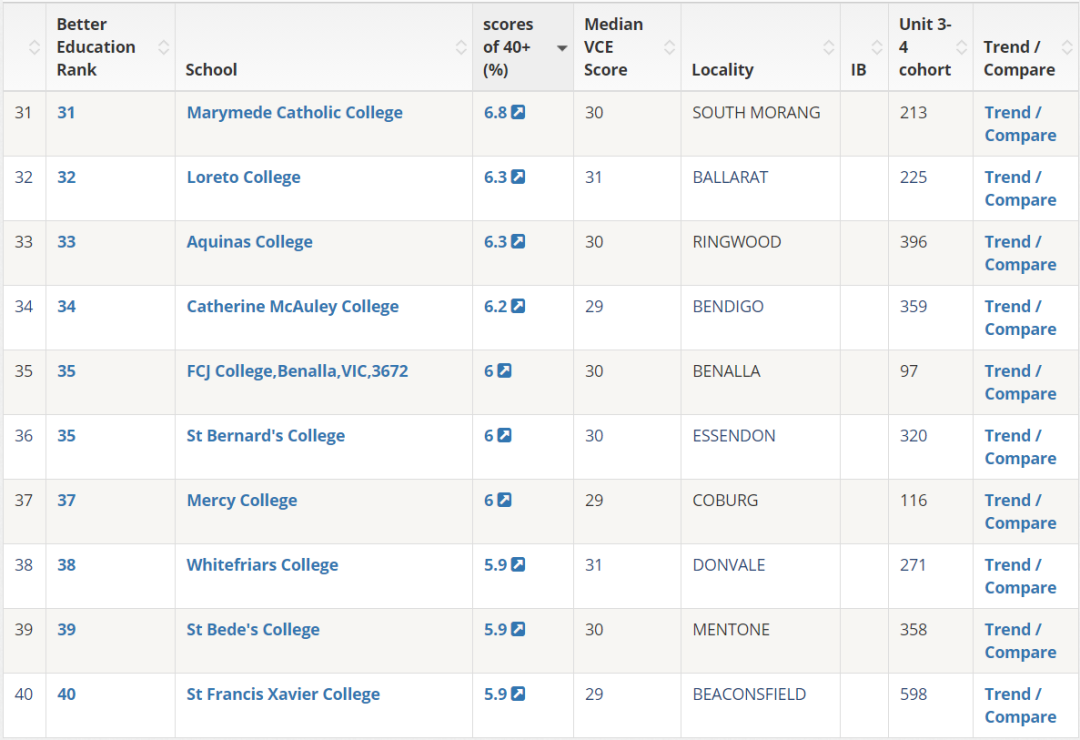The width and height of the screenshot is (1080, 740).
Task: Open FCJ College,Benalla,VIC,3672 link
Action: pyautogui.click(x=298, y=371)
